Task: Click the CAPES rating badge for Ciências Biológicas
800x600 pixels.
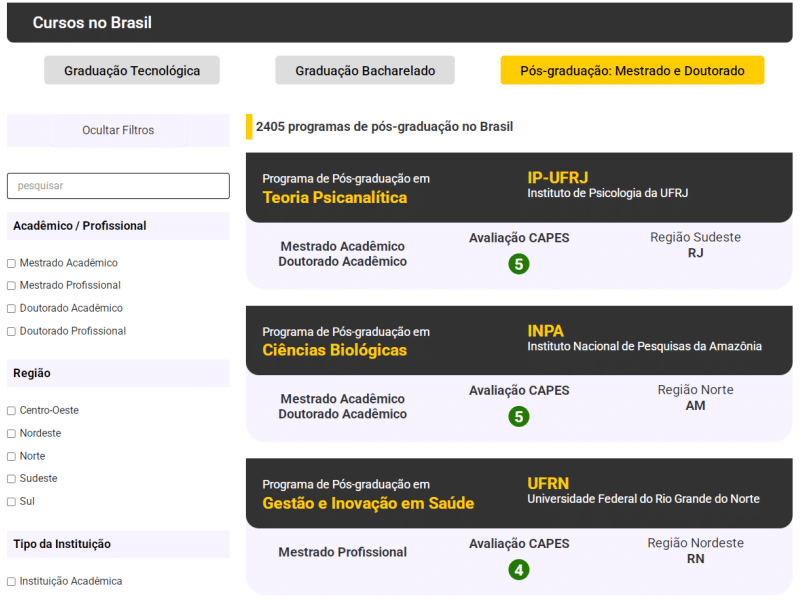Action: [x=518, y=417]
